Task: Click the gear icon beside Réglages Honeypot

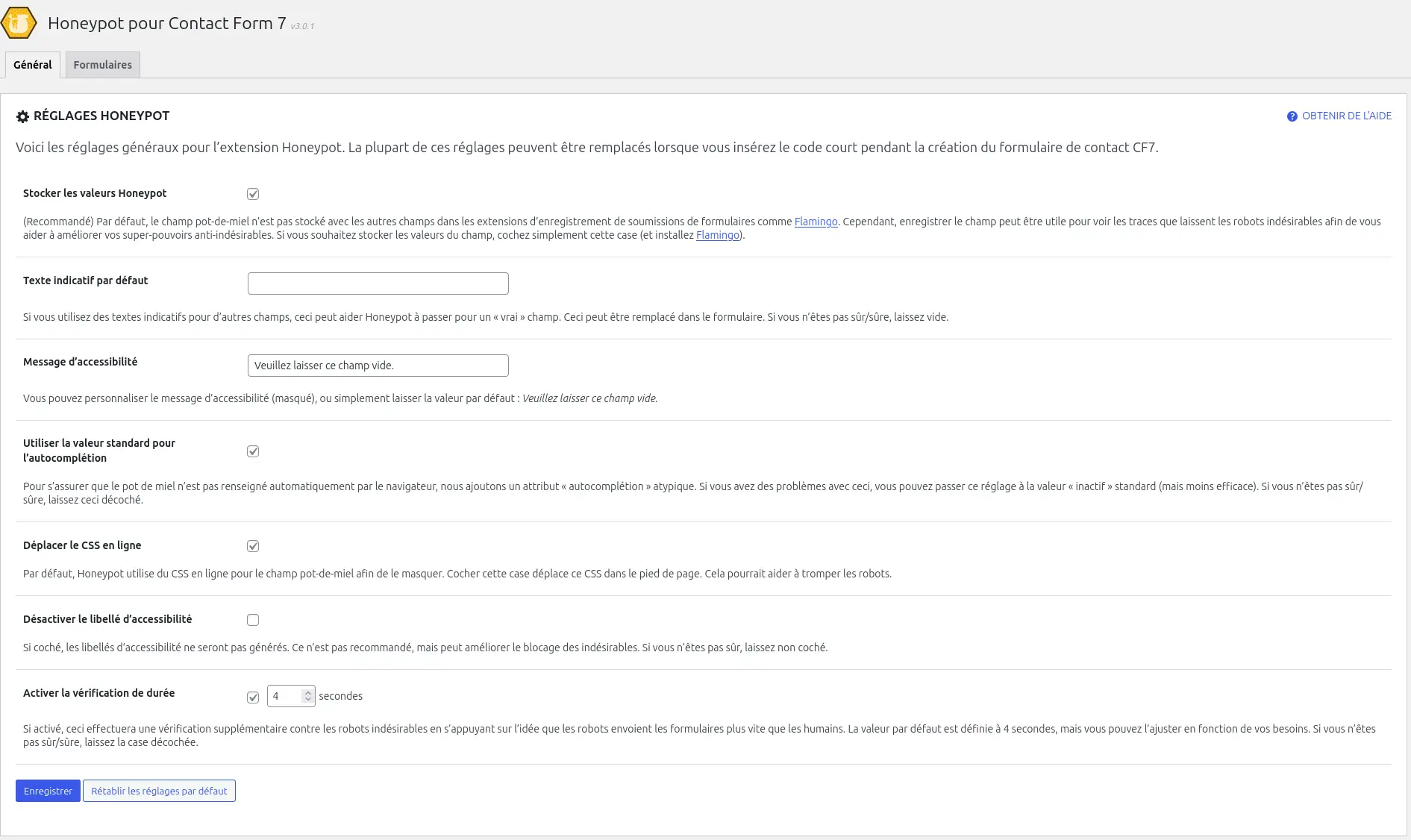Action: (x=22, y=116)
